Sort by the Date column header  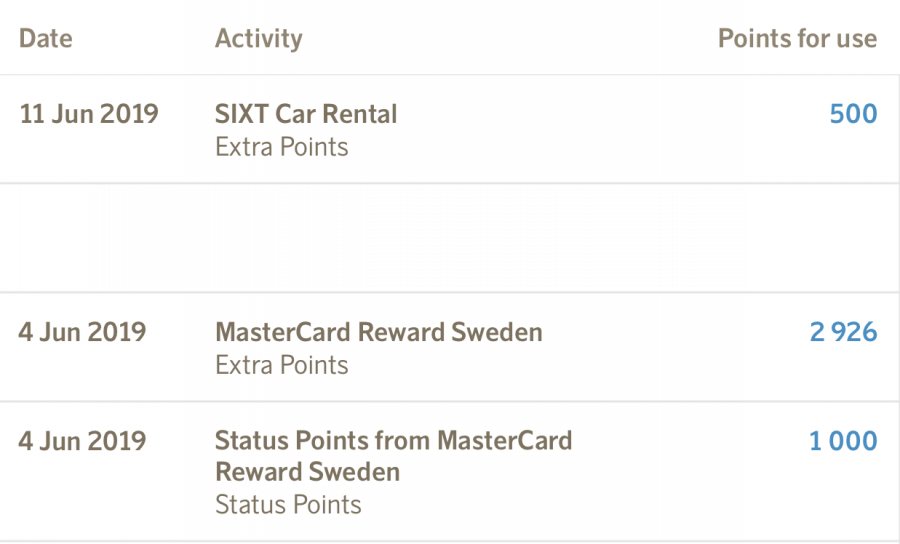(46, 39)
